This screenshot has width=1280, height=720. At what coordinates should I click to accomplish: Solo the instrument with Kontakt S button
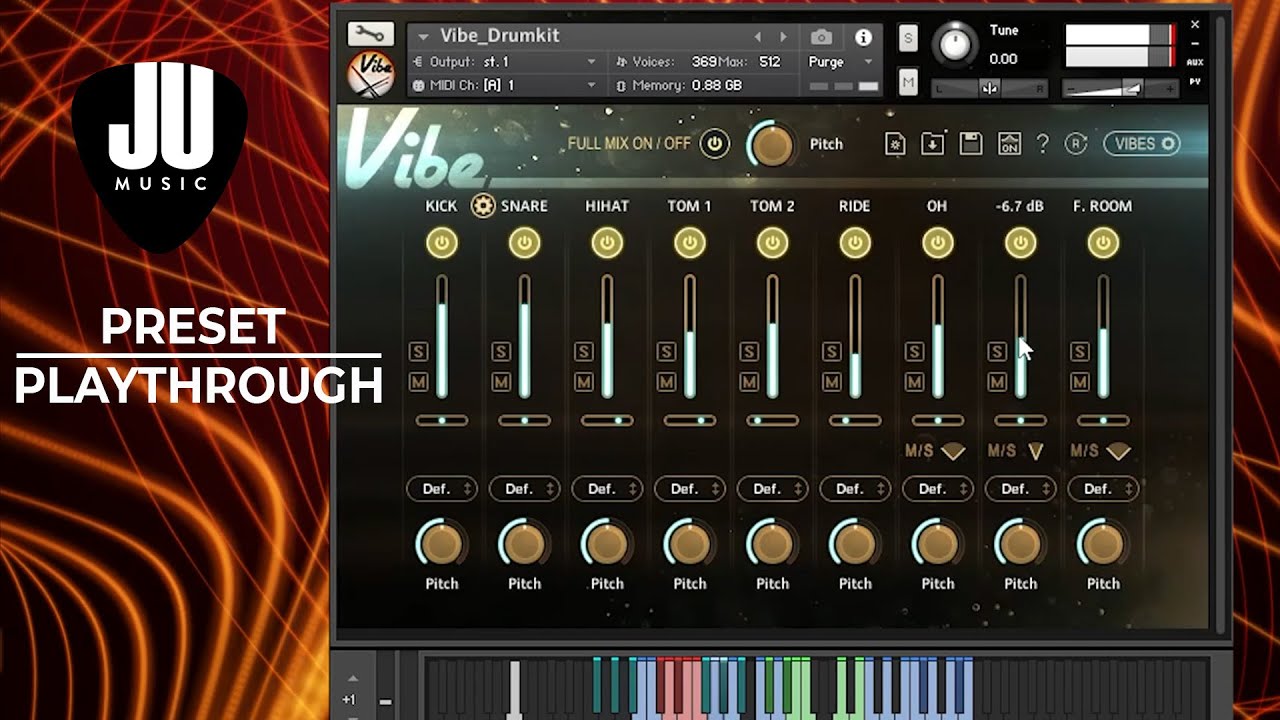tap(908, 38)
